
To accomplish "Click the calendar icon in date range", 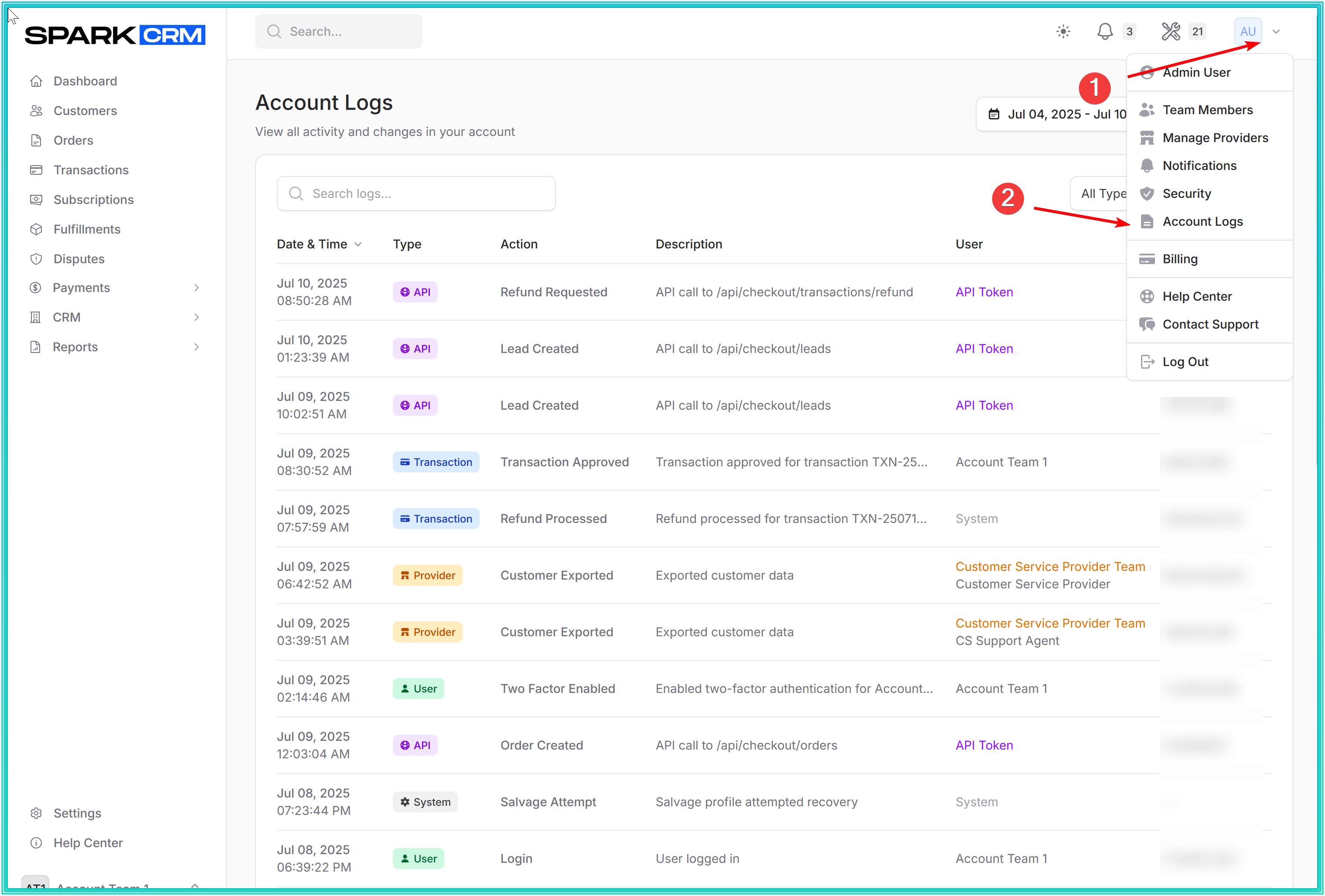I will 994,114.
